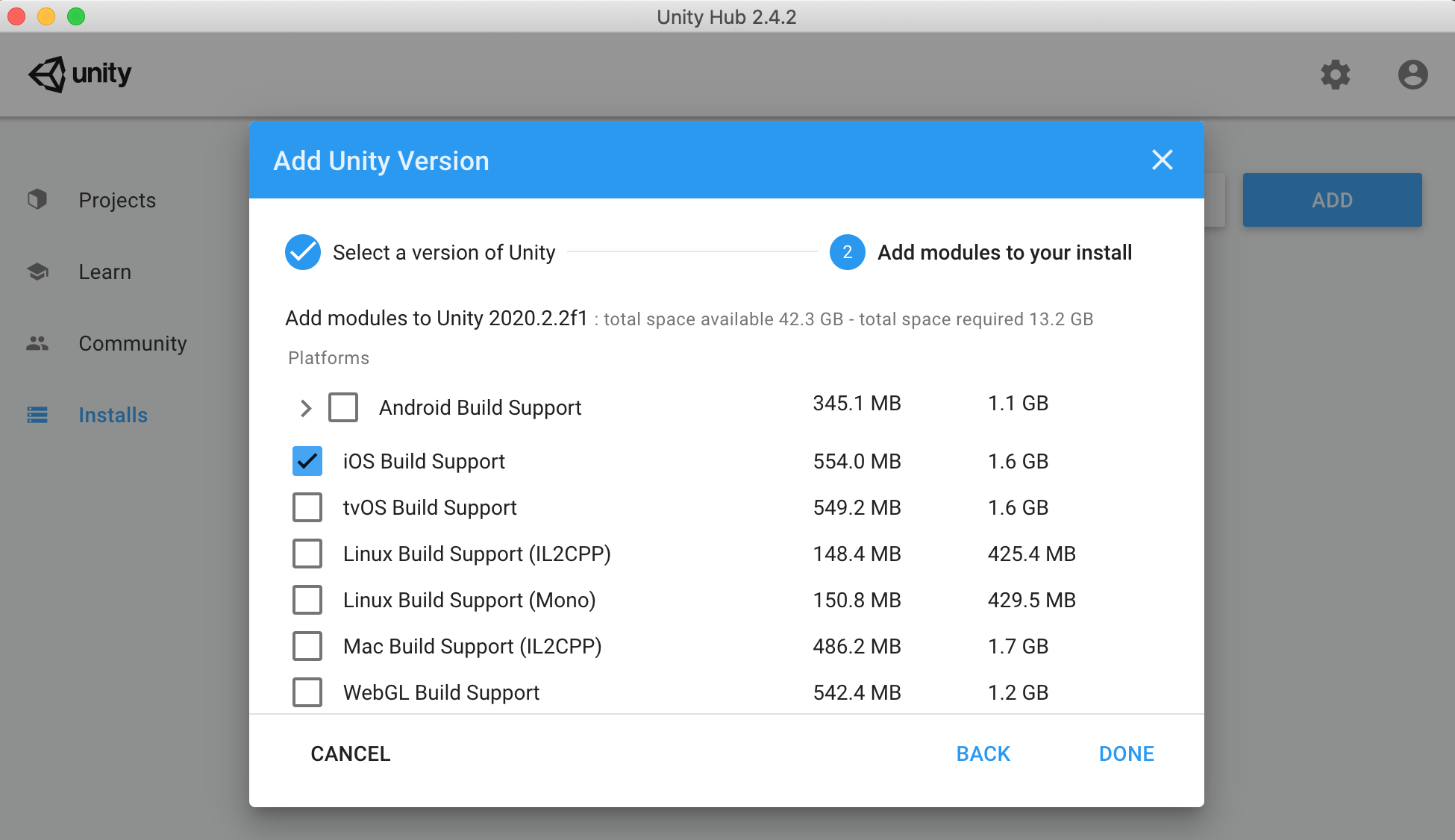The image size is (1455, 840).
Task: Click BACK to return to version selection
Action: (983, 753)
